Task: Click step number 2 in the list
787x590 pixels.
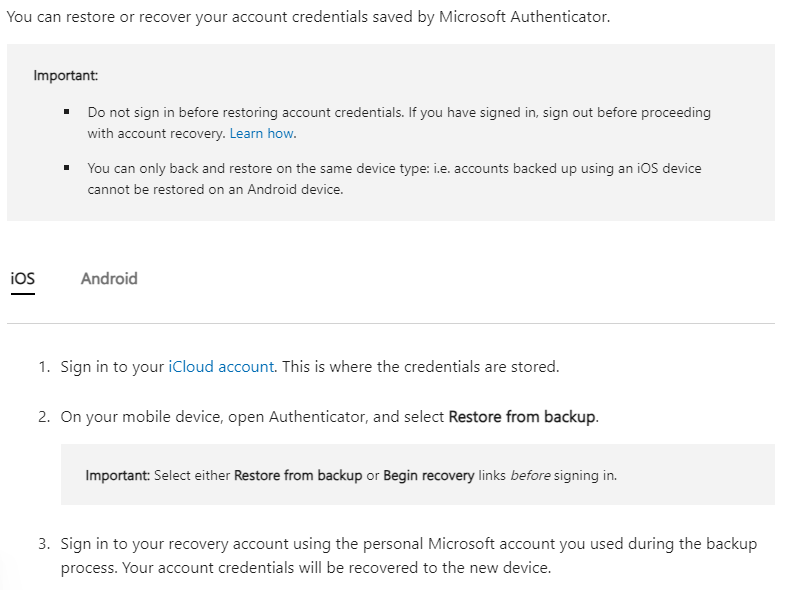Action: pyautogui.click(x=44, y=417)
